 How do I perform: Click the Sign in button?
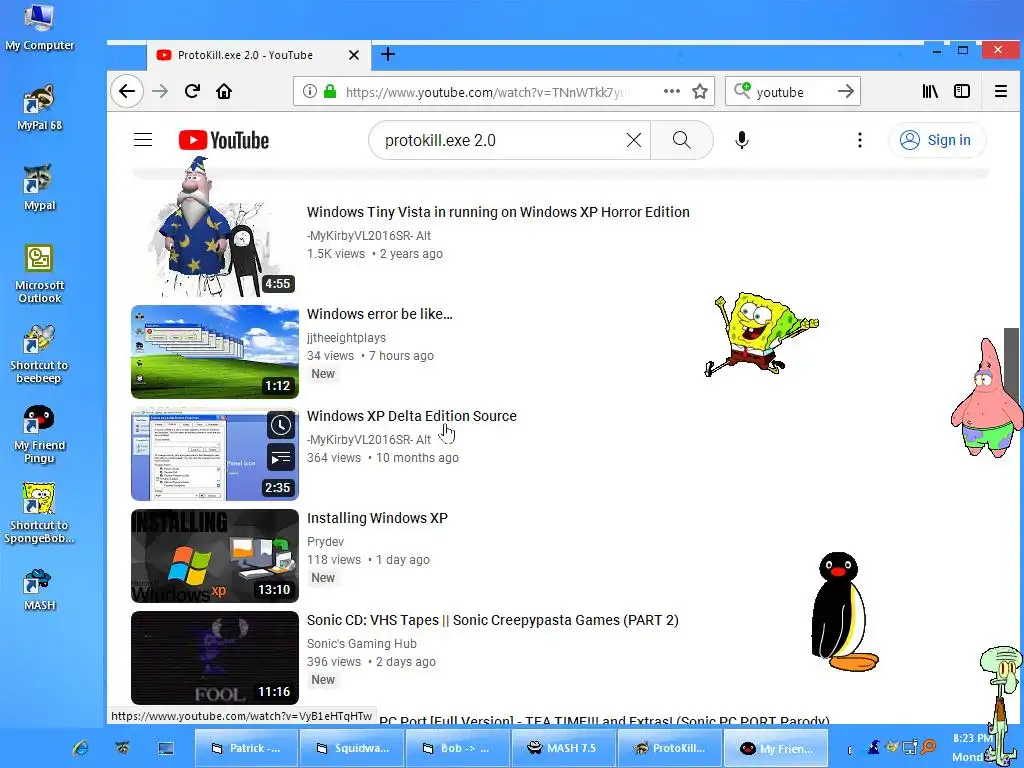click(x=936, y=140)
